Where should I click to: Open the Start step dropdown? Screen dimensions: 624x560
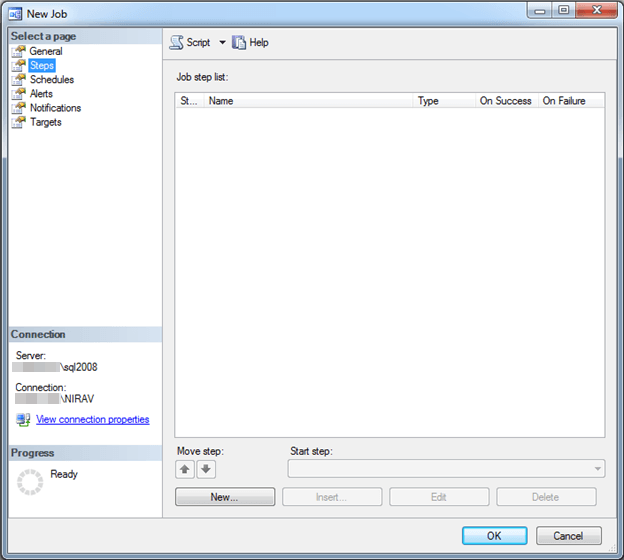(446, 468)
